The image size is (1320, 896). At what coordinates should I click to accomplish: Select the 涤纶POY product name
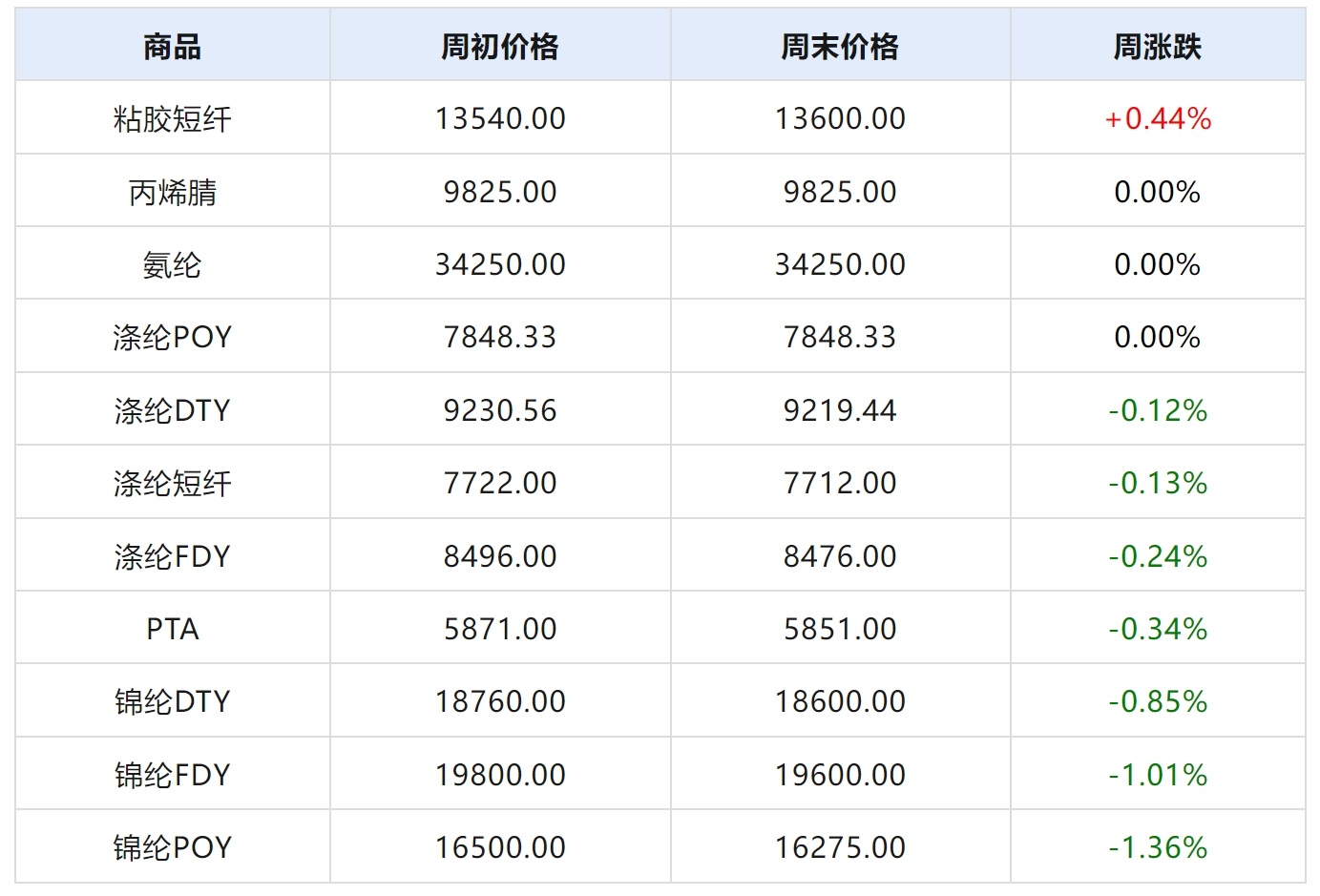pos(172,337)
